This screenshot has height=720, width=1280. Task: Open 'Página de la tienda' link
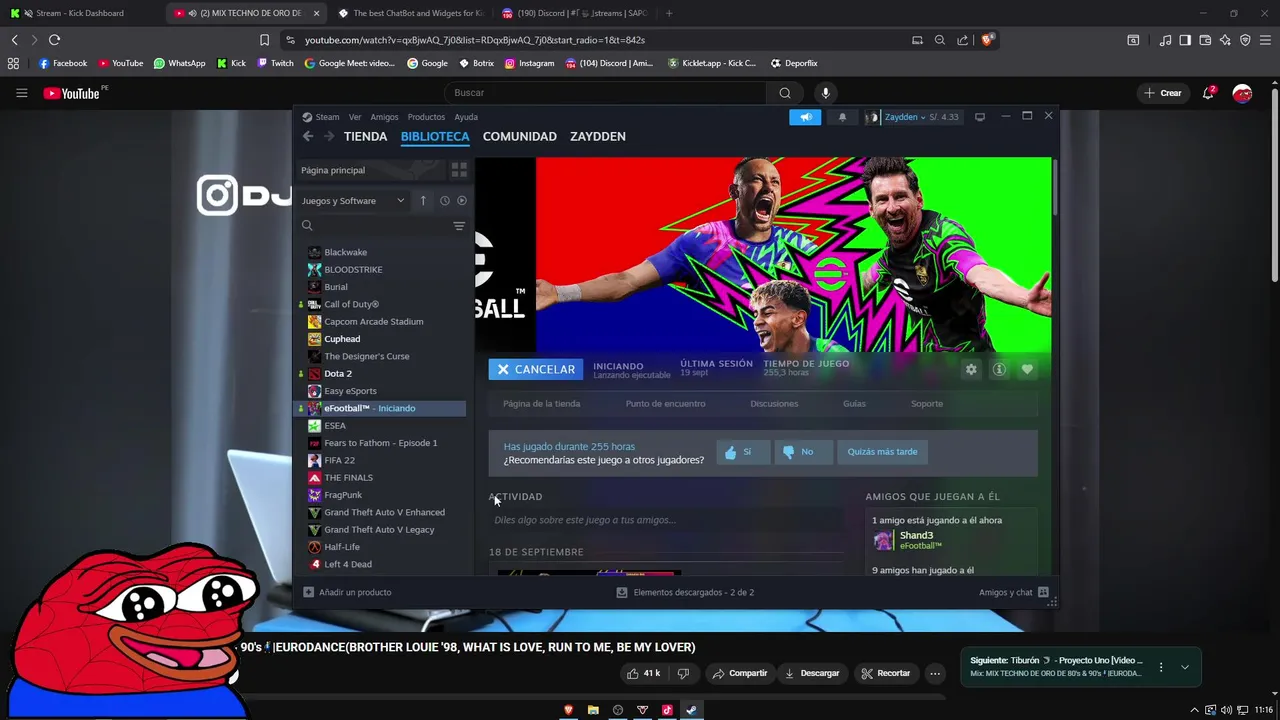[541, 404]
